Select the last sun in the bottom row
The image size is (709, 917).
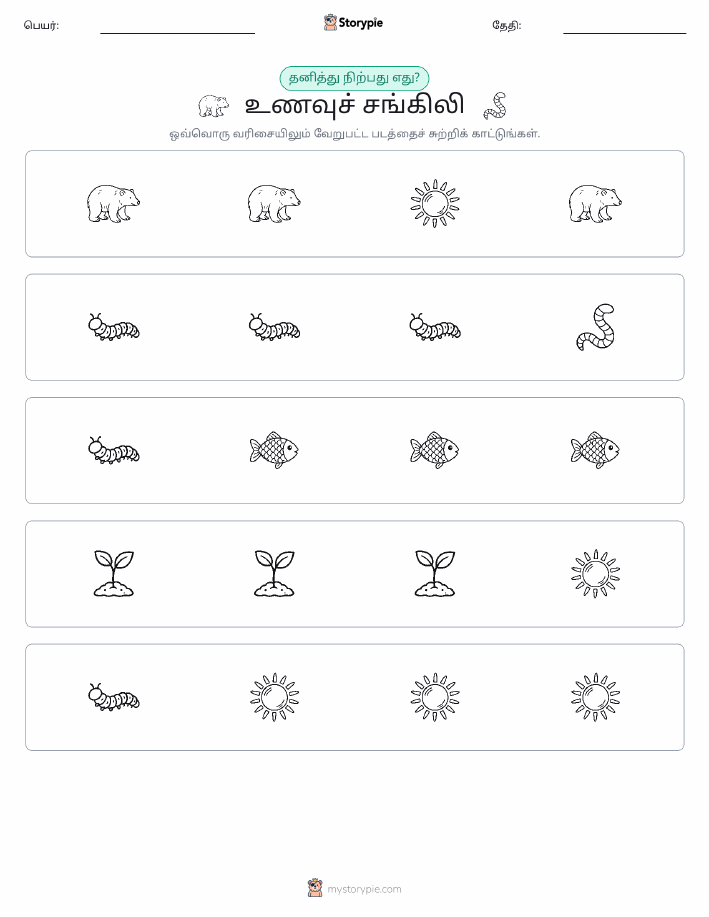point(596,697)
